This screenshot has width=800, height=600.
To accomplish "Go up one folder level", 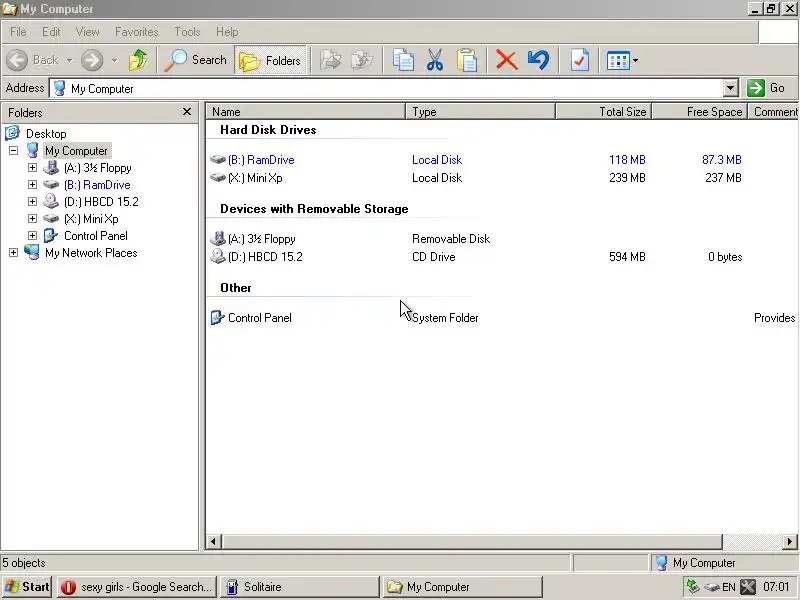I will (138, 60).
